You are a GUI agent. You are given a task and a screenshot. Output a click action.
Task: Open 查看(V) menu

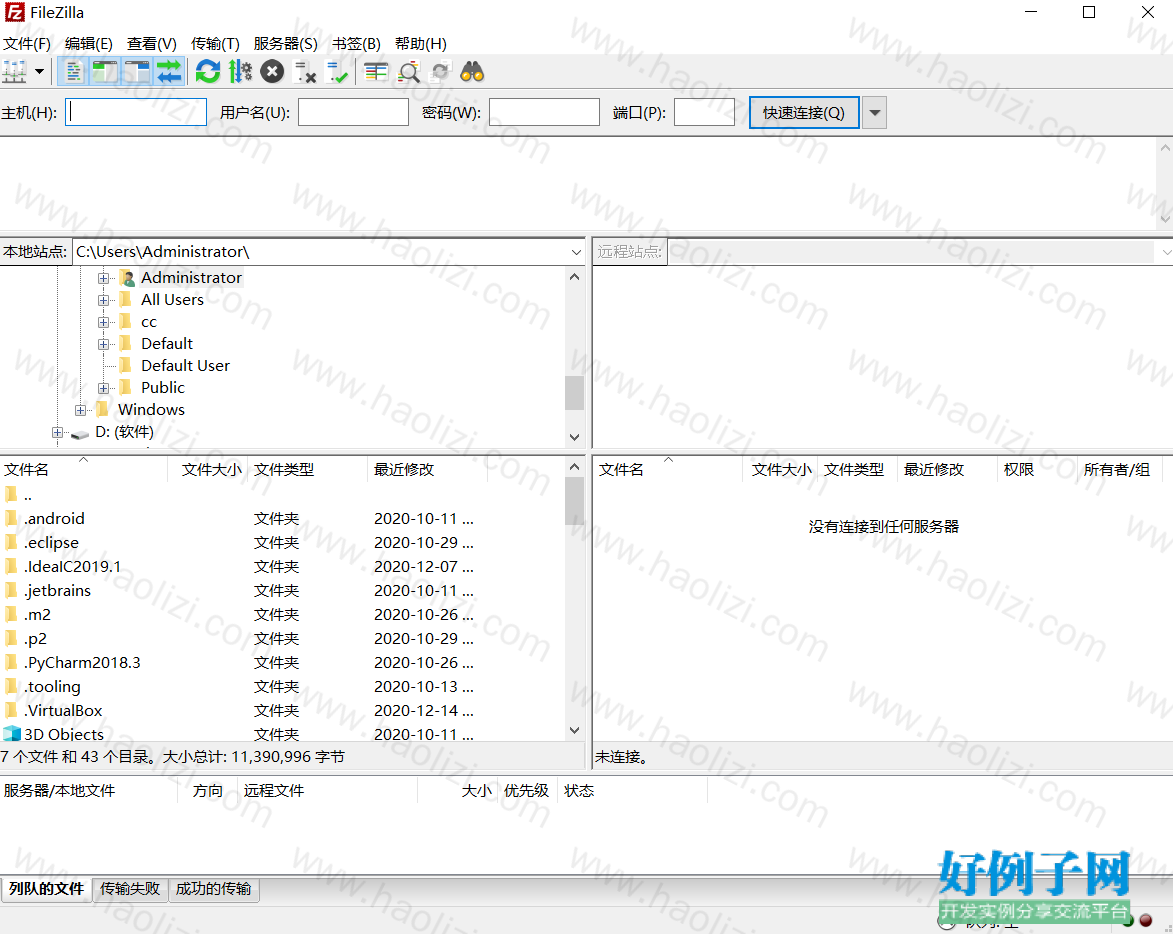tap(152, 43)
